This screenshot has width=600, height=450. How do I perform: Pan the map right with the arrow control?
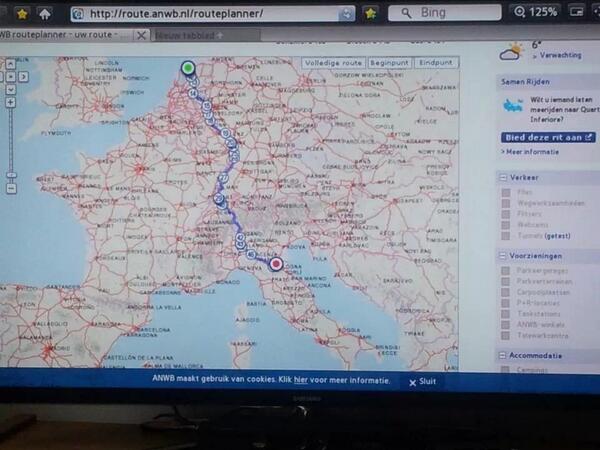(x=24, y=77)
